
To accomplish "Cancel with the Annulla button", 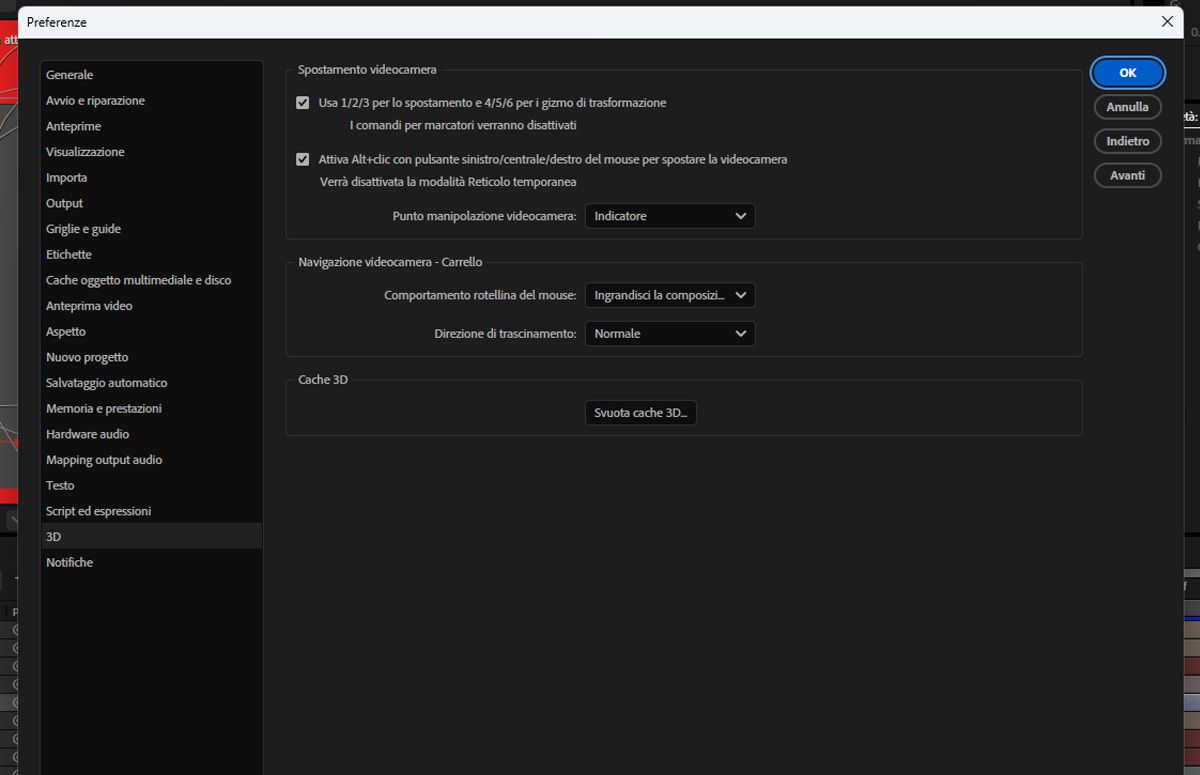I will click(1128, 107).
